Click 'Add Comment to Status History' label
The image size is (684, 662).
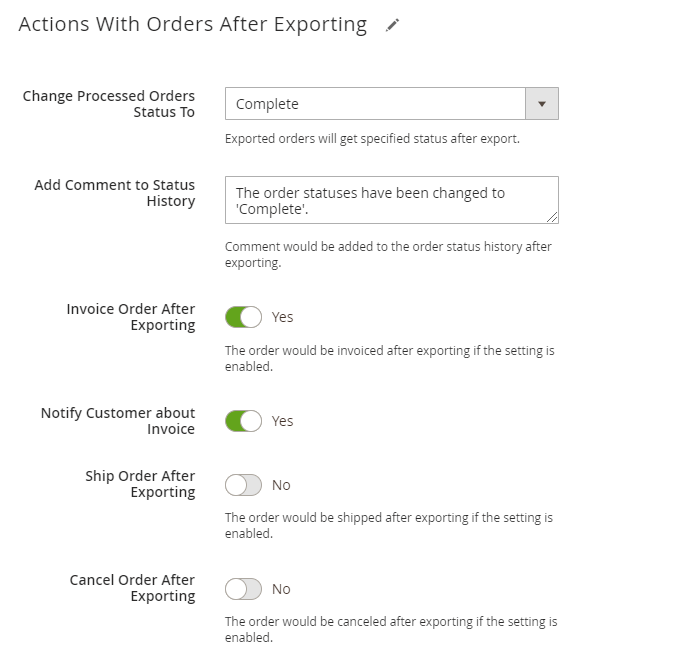[115, 193]
